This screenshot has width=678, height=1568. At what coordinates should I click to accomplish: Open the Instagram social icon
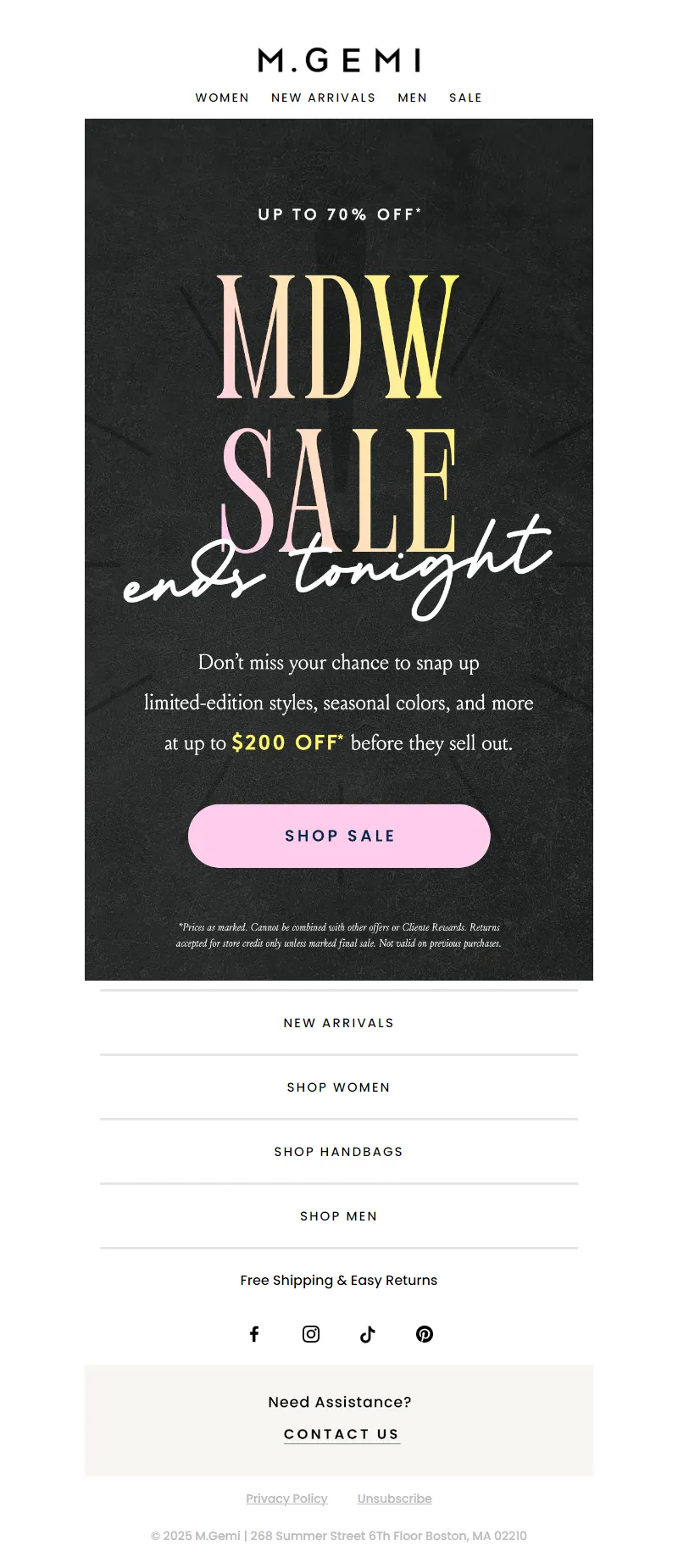[311, 1334]
